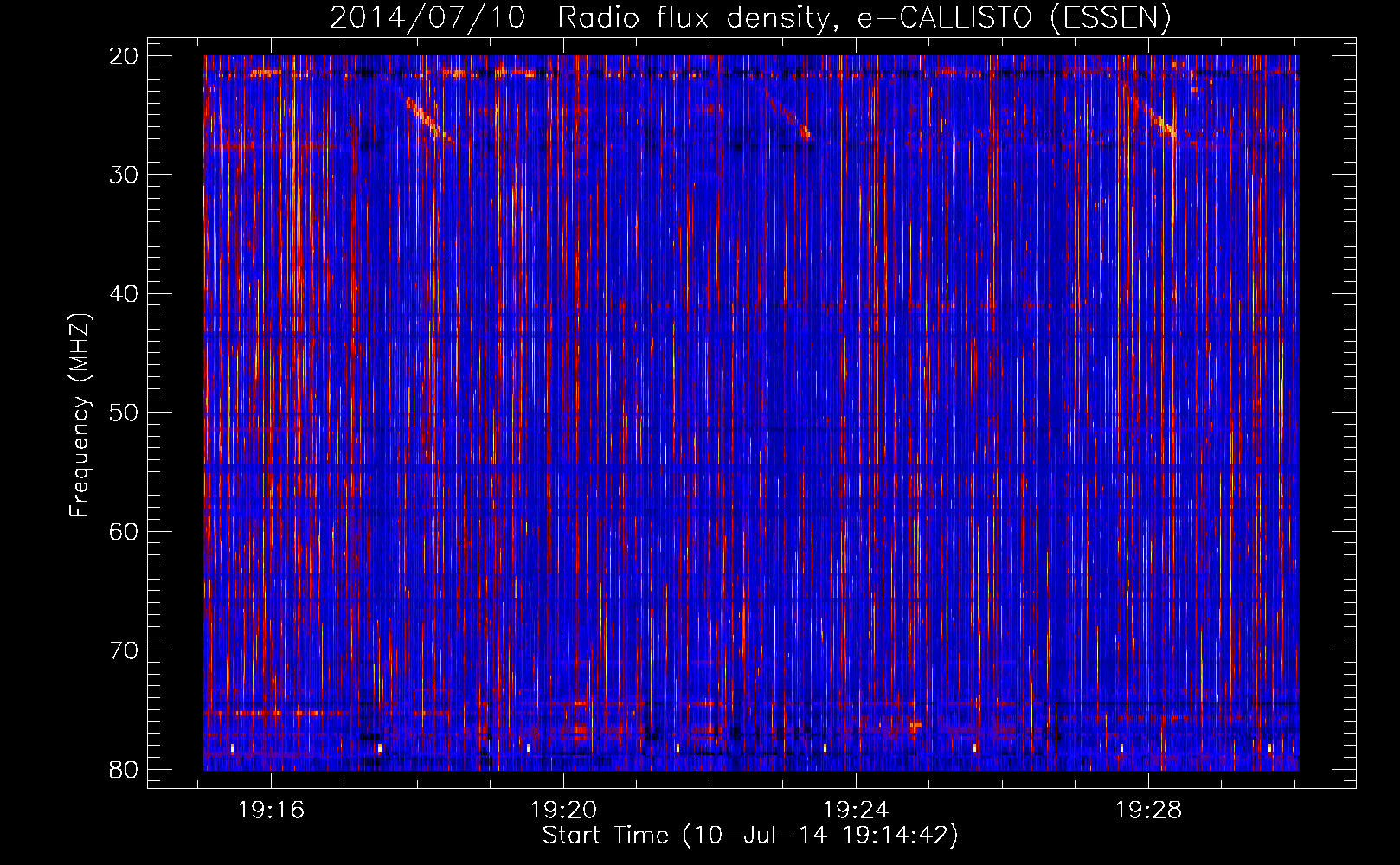
Task: Click the 80 frequency tick label
Action: (125, 769)
